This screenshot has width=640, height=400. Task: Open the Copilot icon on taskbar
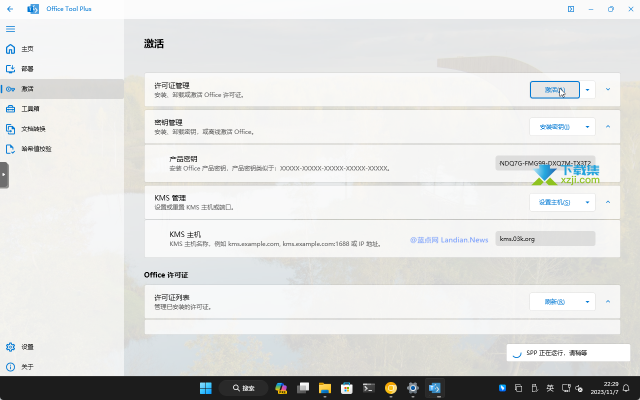click(281, 388)
